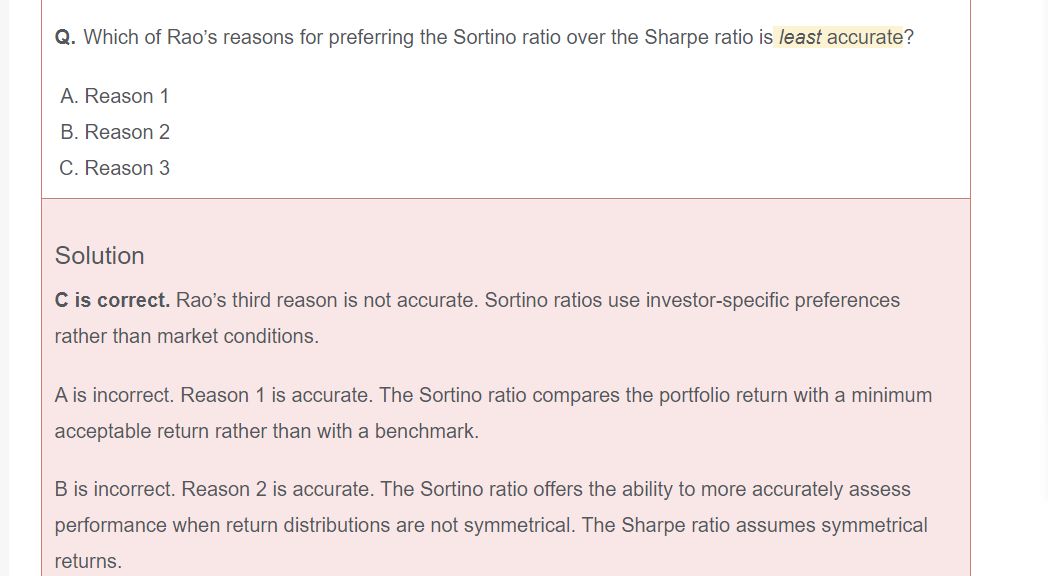Click the bold Q. question label

click(x=65, y=37)
